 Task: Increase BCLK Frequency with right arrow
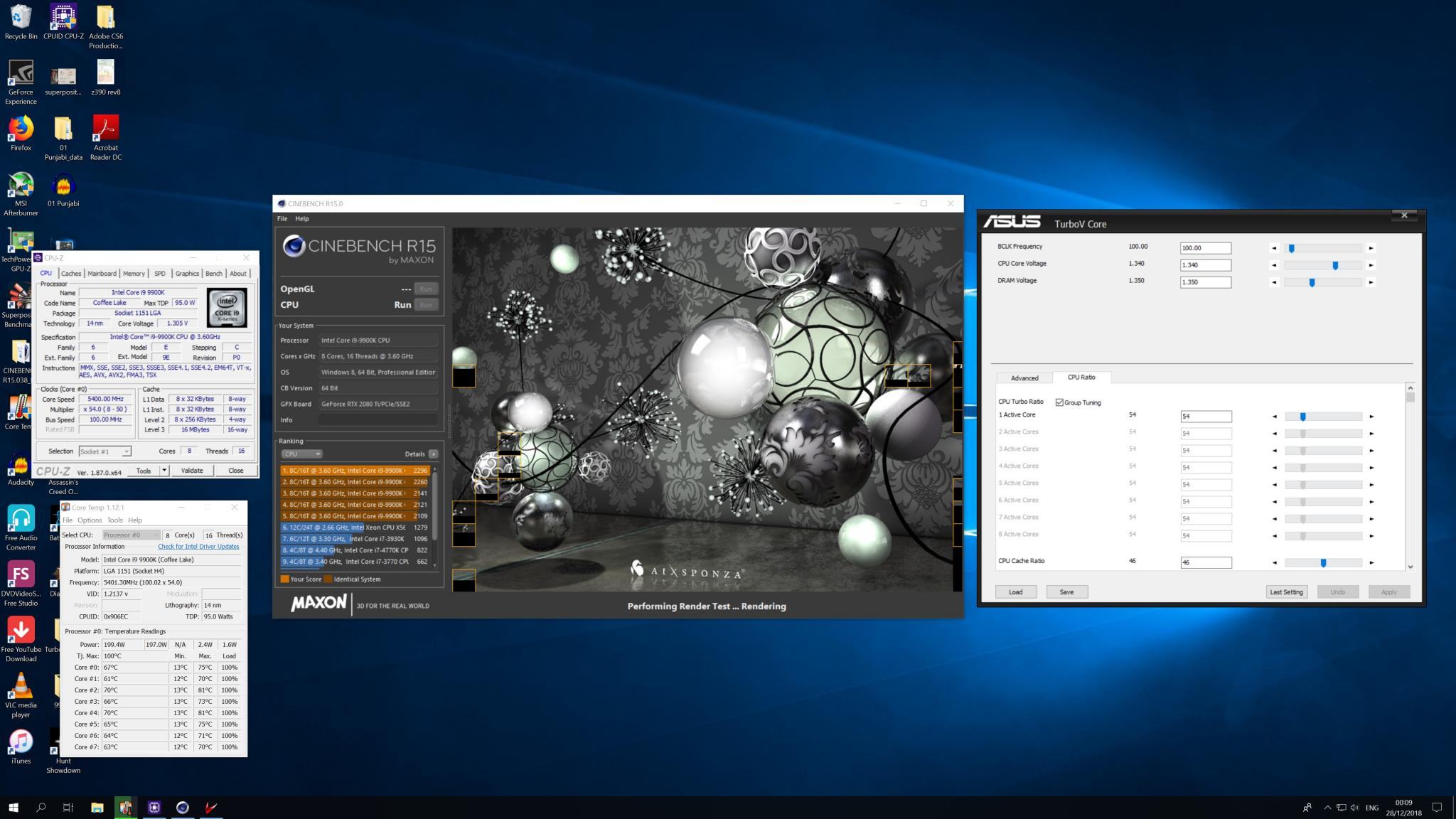click(1371, 248)
